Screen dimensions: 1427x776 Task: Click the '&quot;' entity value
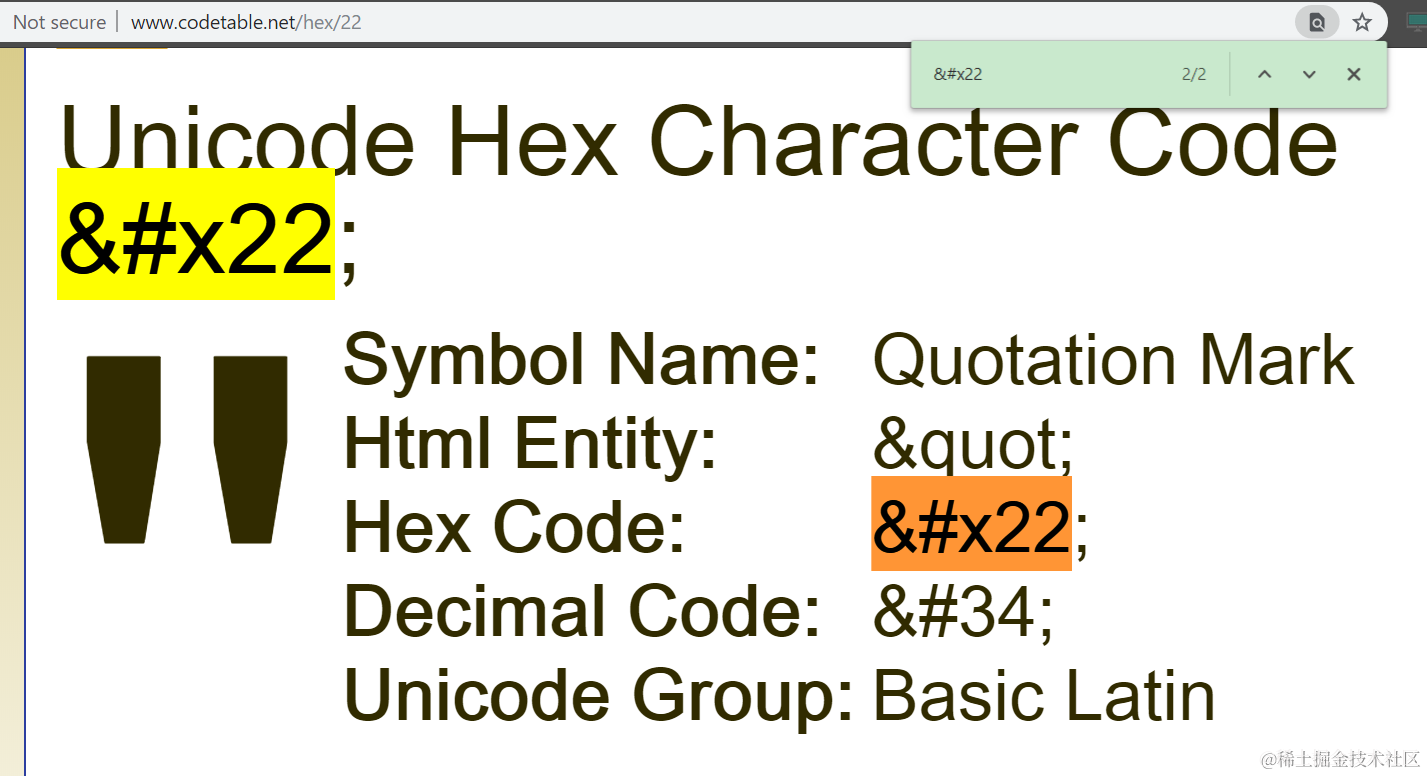pos(973,444)
